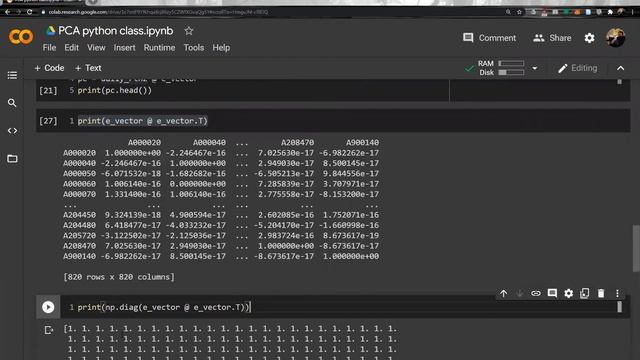Screen dimensions: 640x360
Task: Open the Tools menu
Action: [193, 48]
